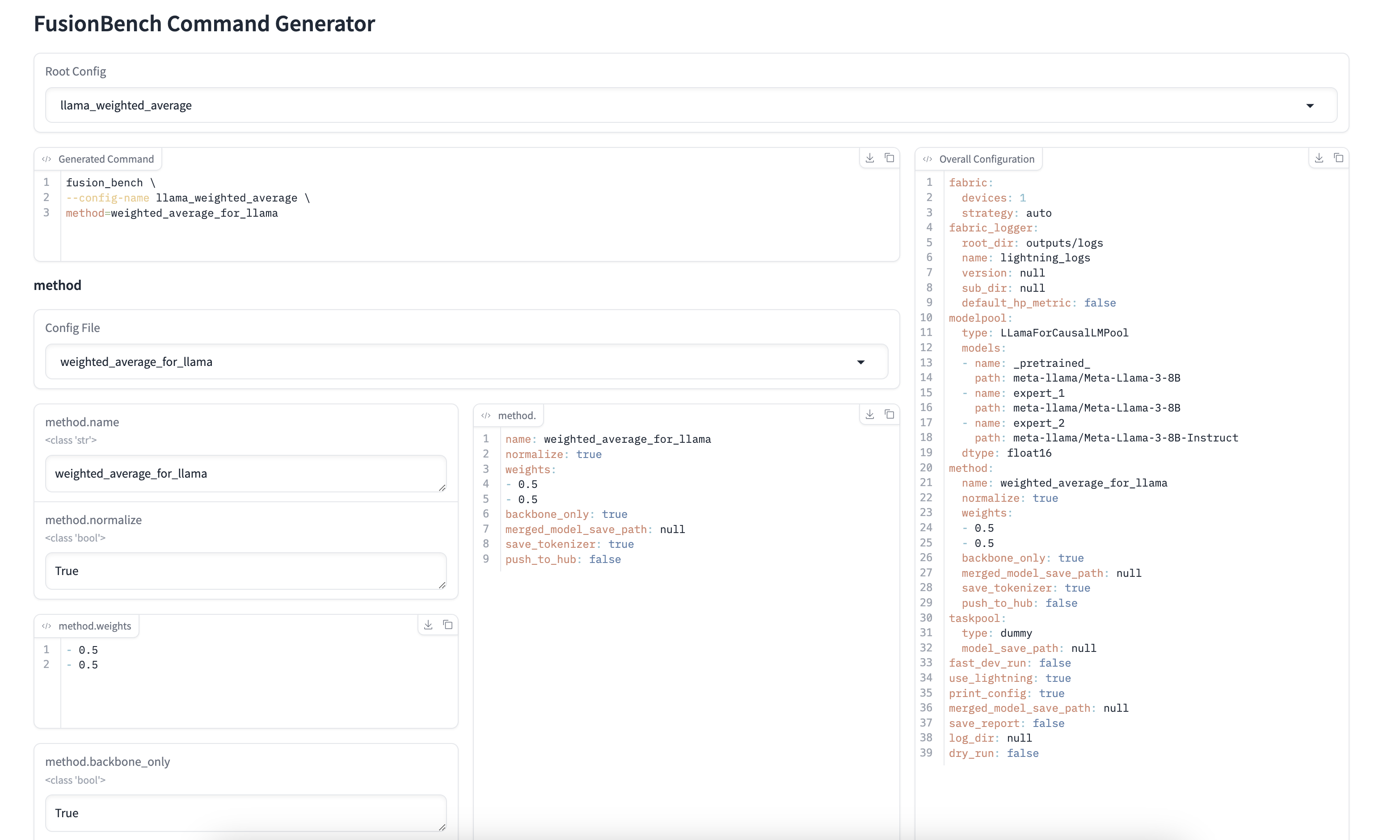Edit the method.name text field
The image size is (1400, 840).
pos(246,473)
